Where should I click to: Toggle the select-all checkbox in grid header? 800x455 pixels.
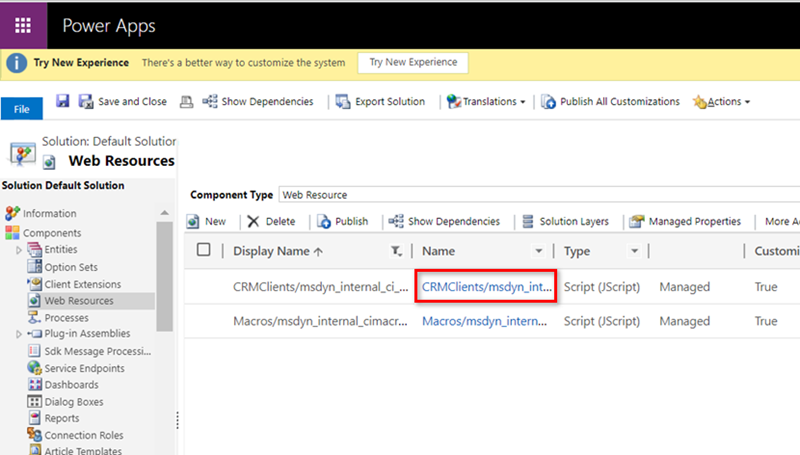(x=204, y=251)
